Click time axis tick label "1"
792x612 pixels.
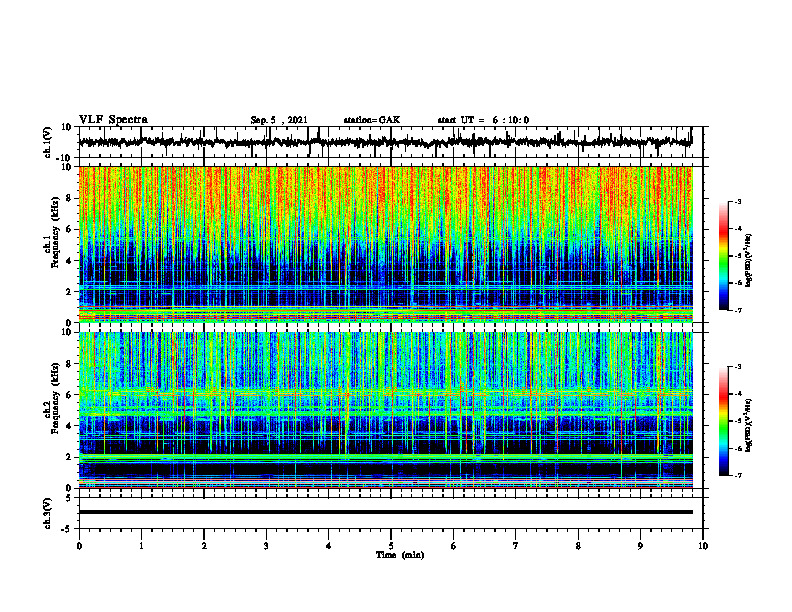coord(141,546)
